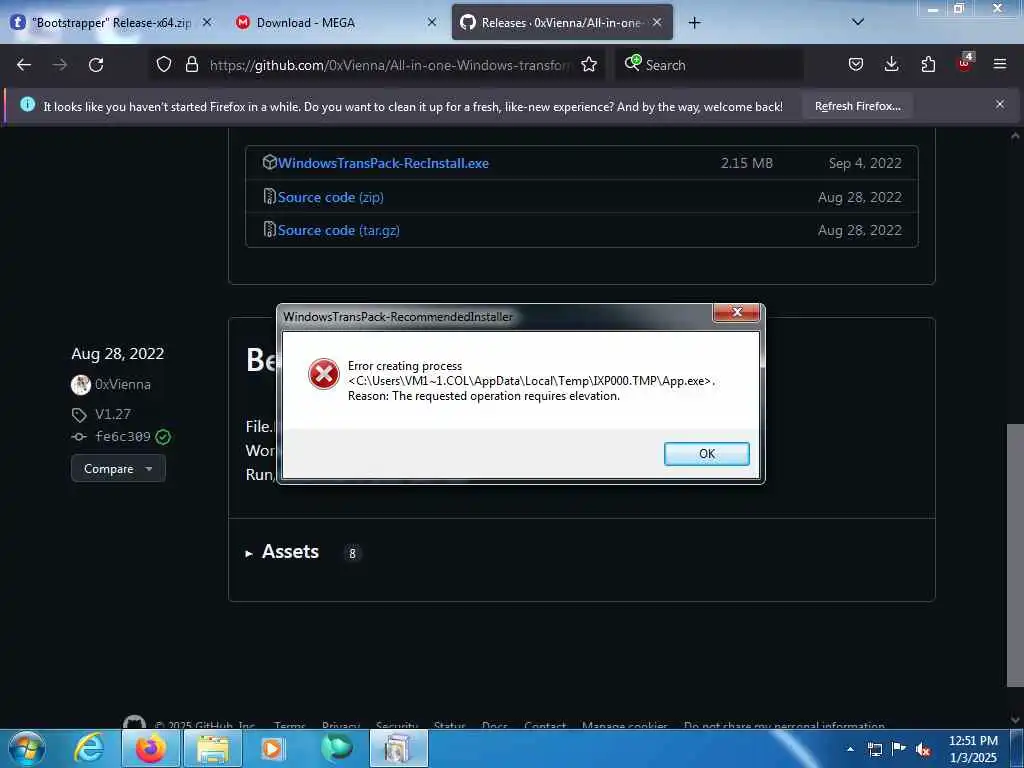Launch Internet Explorer from the taskbar
Image resolution: width=1024 pixels, height=768 pixels.
coord(89,748)
